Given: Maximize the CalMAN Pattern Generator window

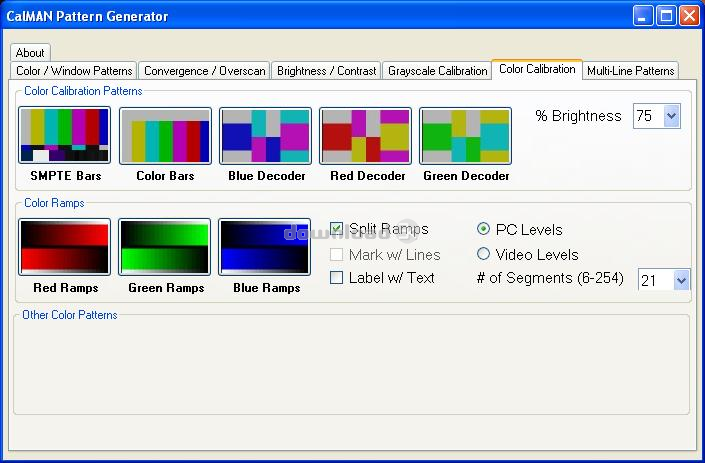Looking at the screenshot, I should click(x=666, y=16).
